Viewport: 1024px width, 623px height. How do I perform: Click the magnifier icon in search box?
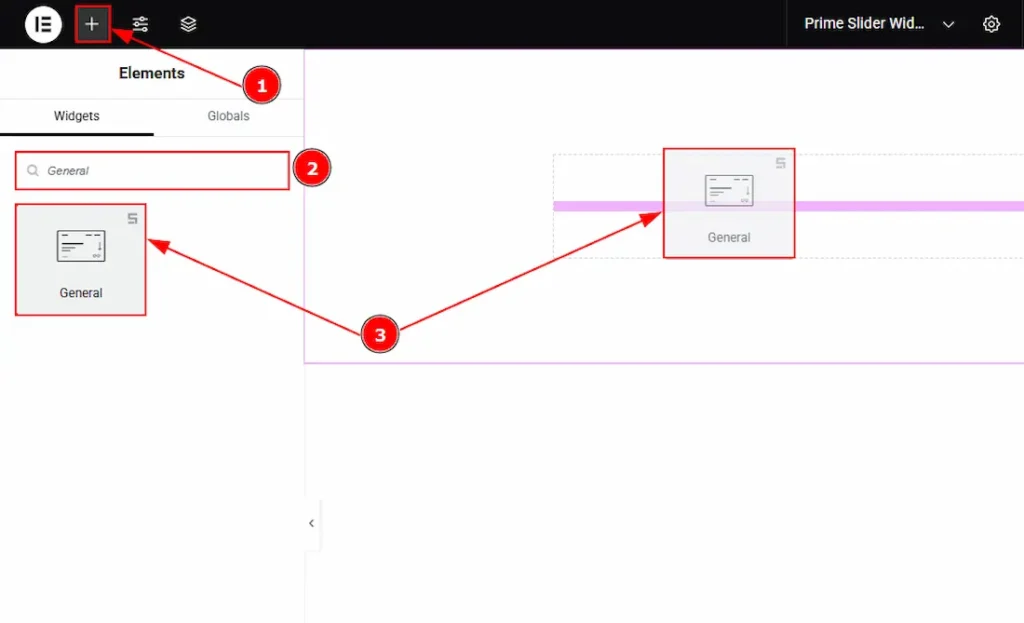pyautogui.click(x=33, y=171)
